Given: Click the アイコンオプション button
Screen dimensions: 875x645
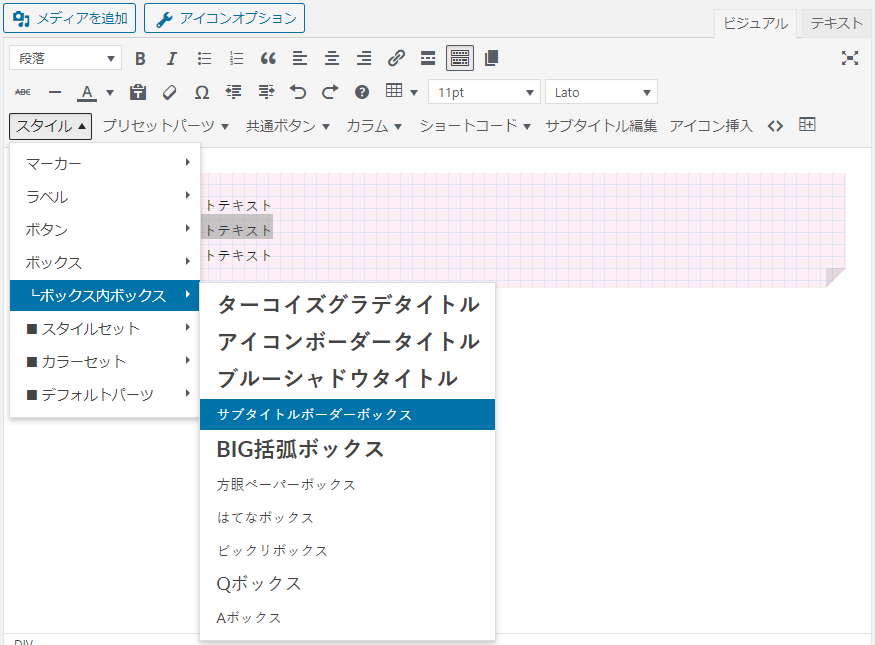Looking at the screenshot, I should 224,18.
